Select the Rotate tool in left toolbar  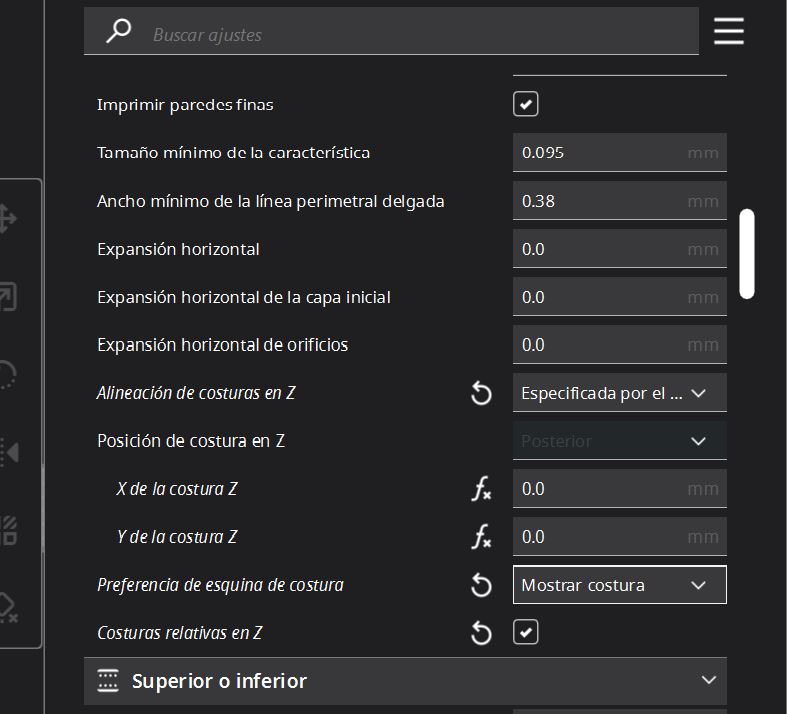[8, 374]
